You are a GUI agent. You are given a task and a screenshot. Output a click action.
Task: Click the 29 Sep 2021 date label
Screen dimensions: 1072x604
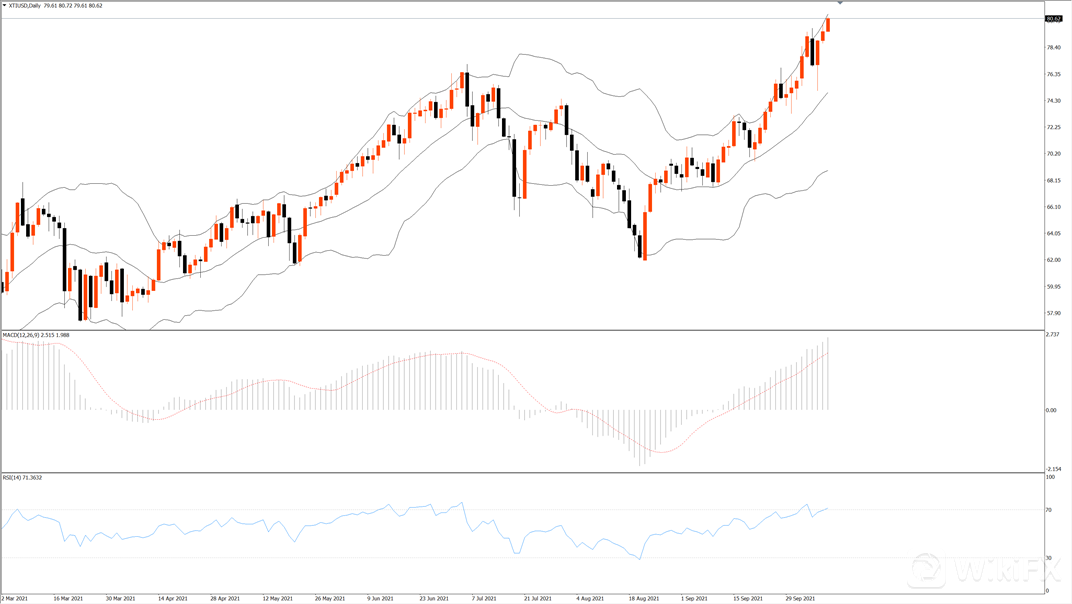point(798,598)
